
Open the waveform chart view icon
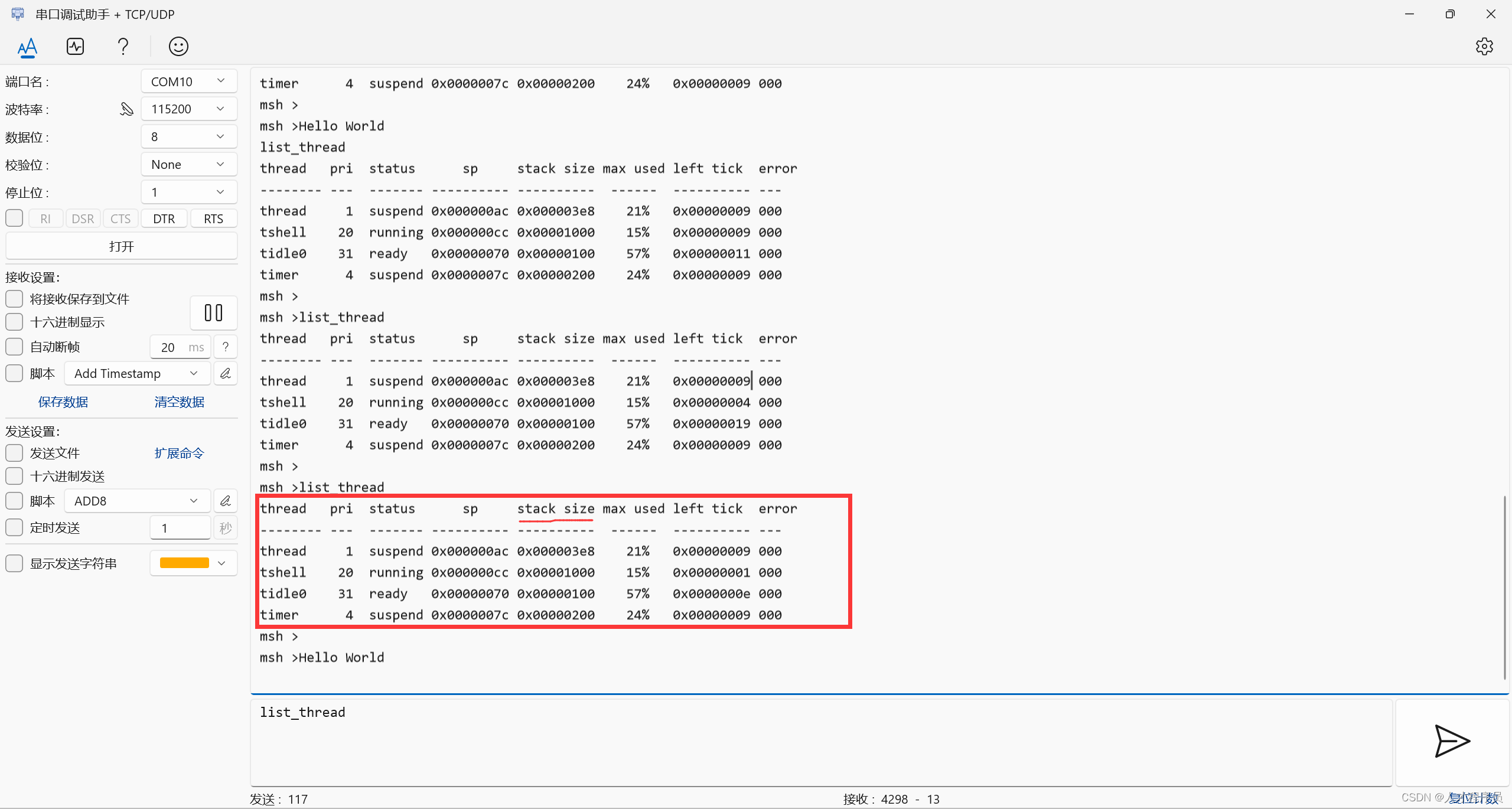[x=75, y=47]
